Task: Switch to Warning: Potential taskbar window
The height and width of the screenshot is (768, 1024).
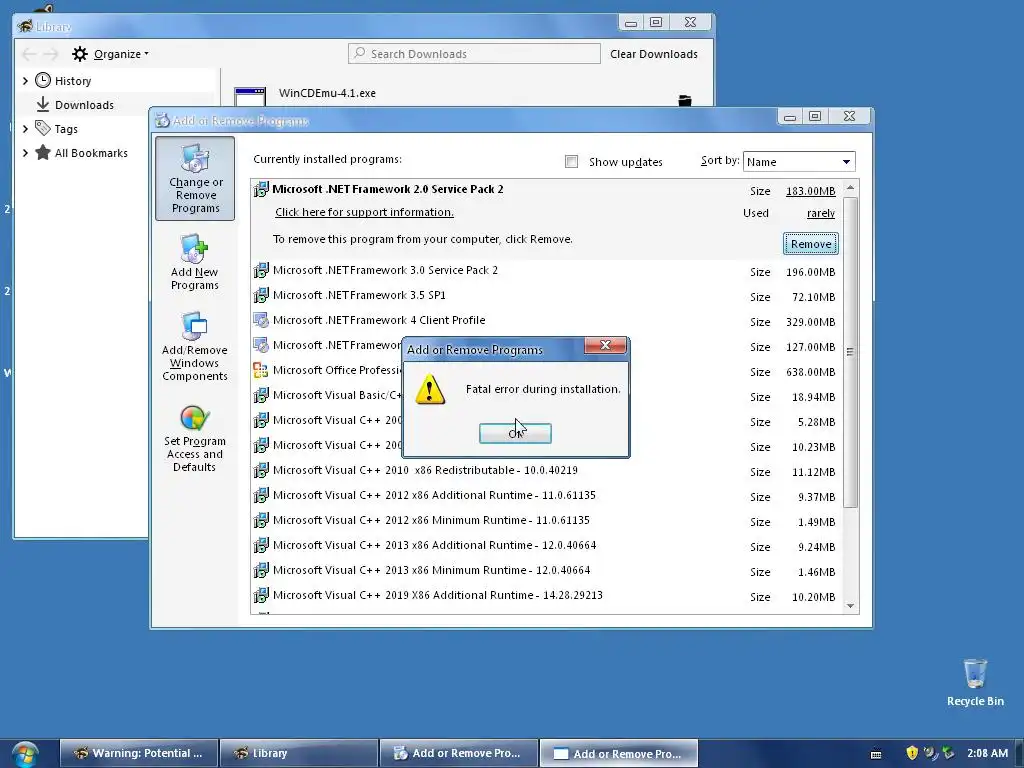Action: (x=139, y=753)
